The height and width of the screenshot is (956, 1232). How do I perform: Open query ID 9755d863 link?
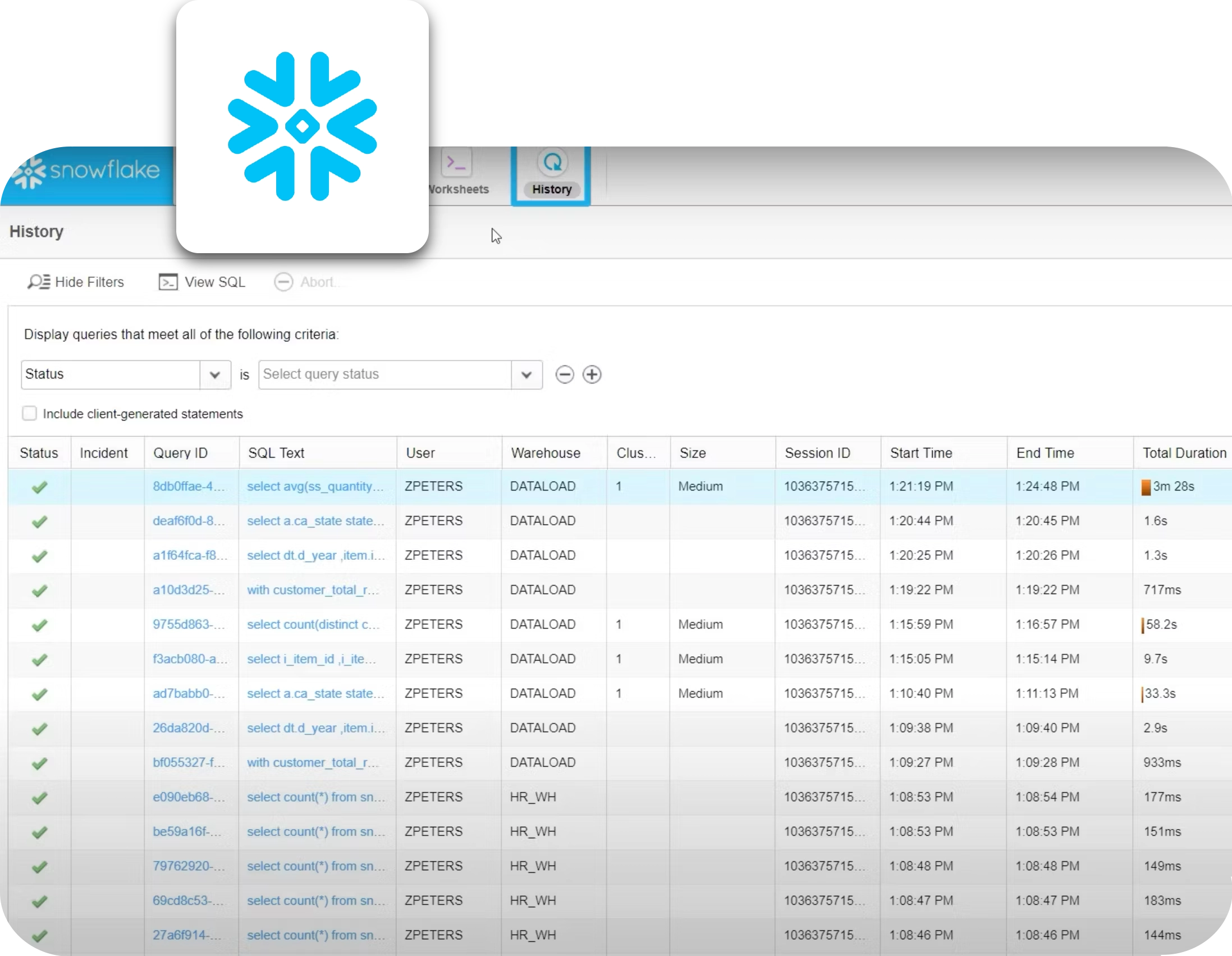pyautogui.click(x=189, y=624)
